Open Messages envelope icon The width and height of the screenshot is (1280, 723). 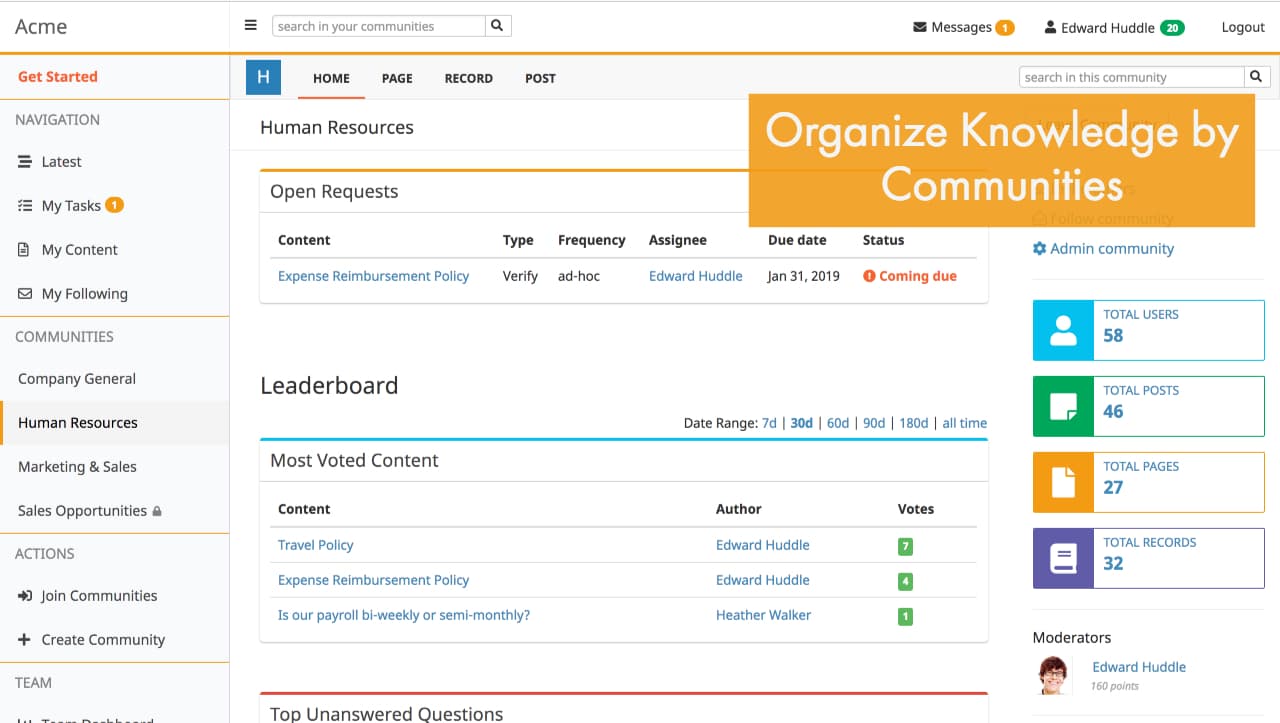(920, 27)
